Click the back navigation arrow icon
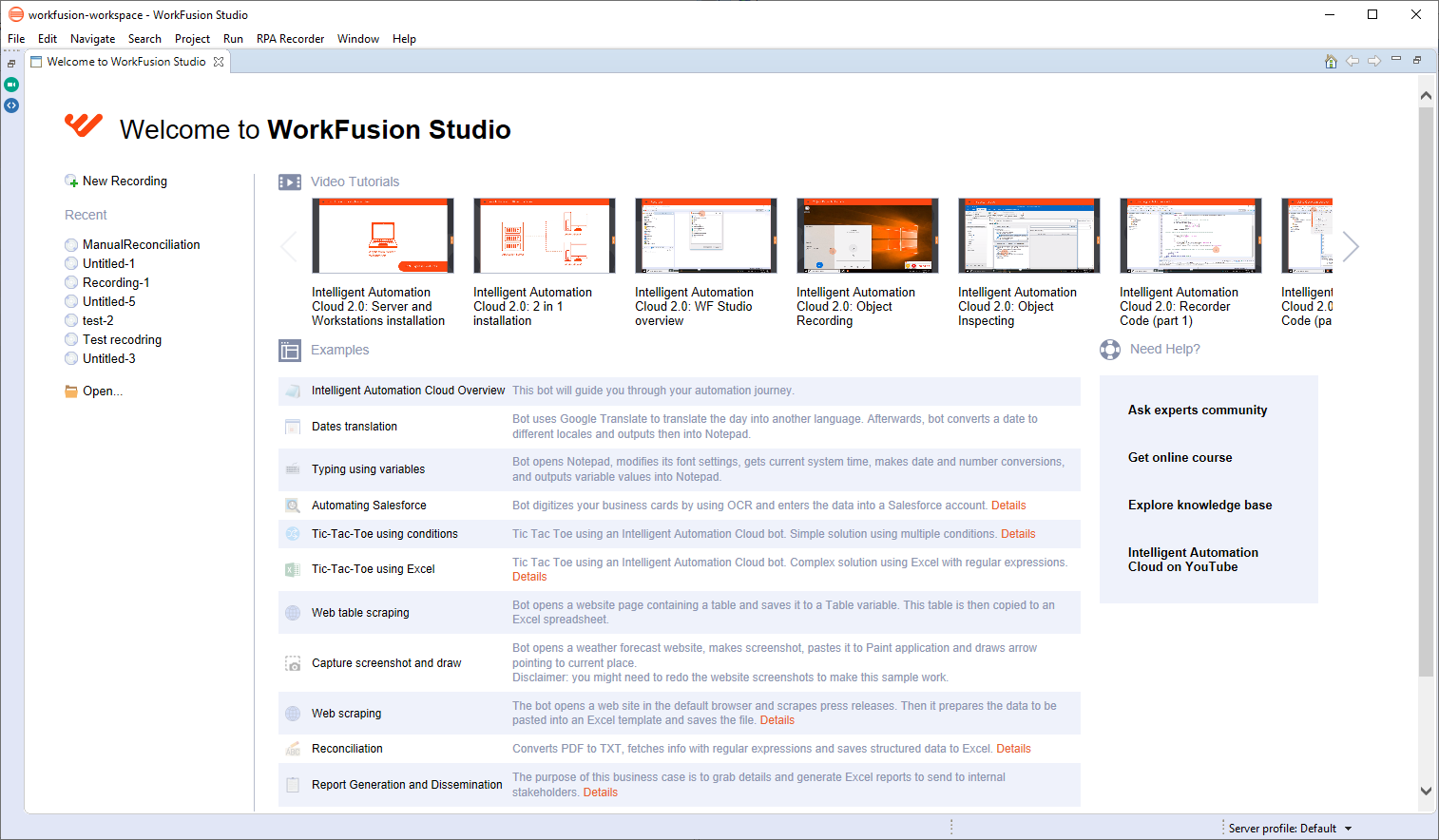 point(1353,62)
